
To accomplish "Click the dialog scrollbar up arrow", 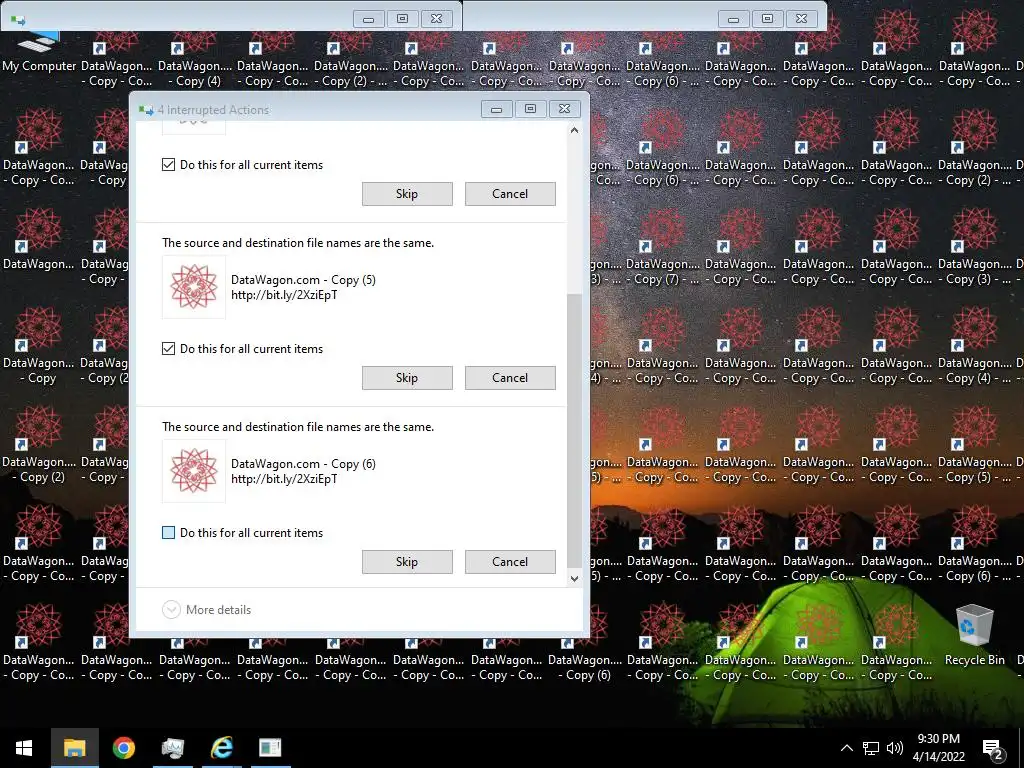I will click(574, 131).
